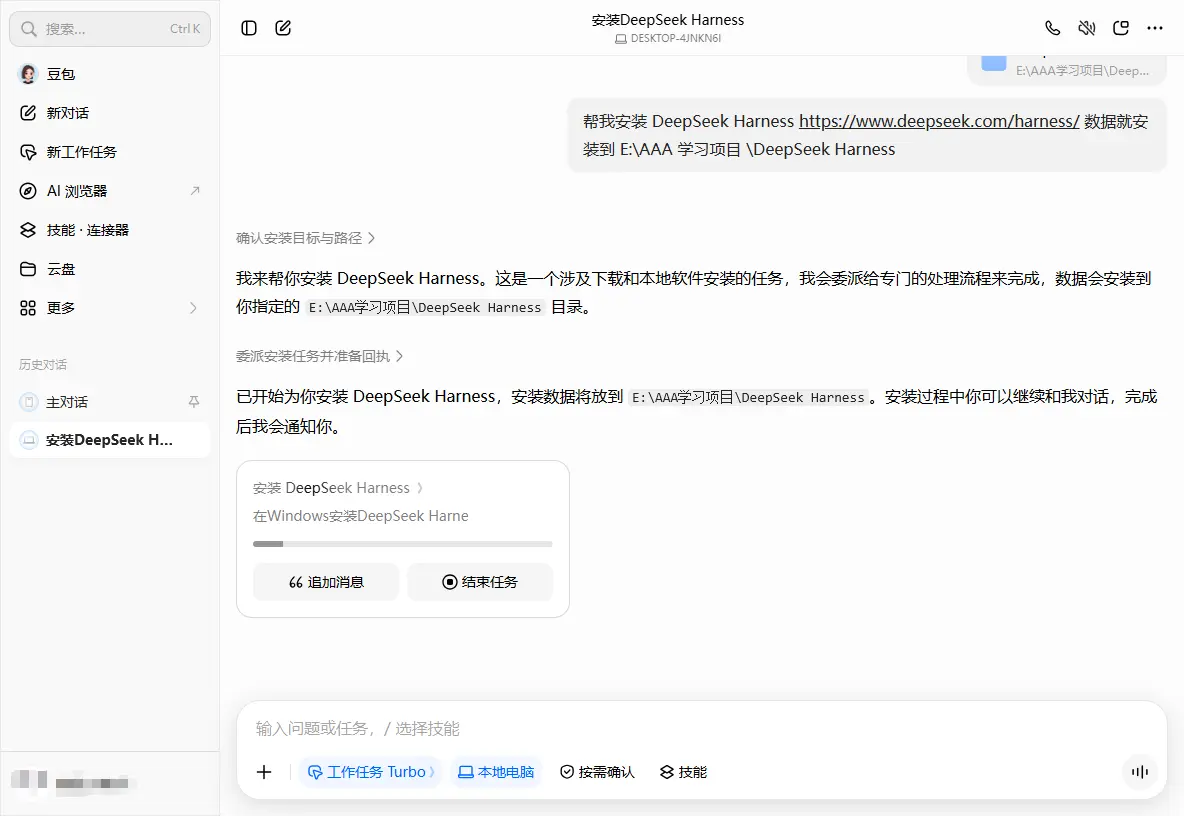
Task: Toggle the 按需确认 option
Action: [x=597, y=772]
